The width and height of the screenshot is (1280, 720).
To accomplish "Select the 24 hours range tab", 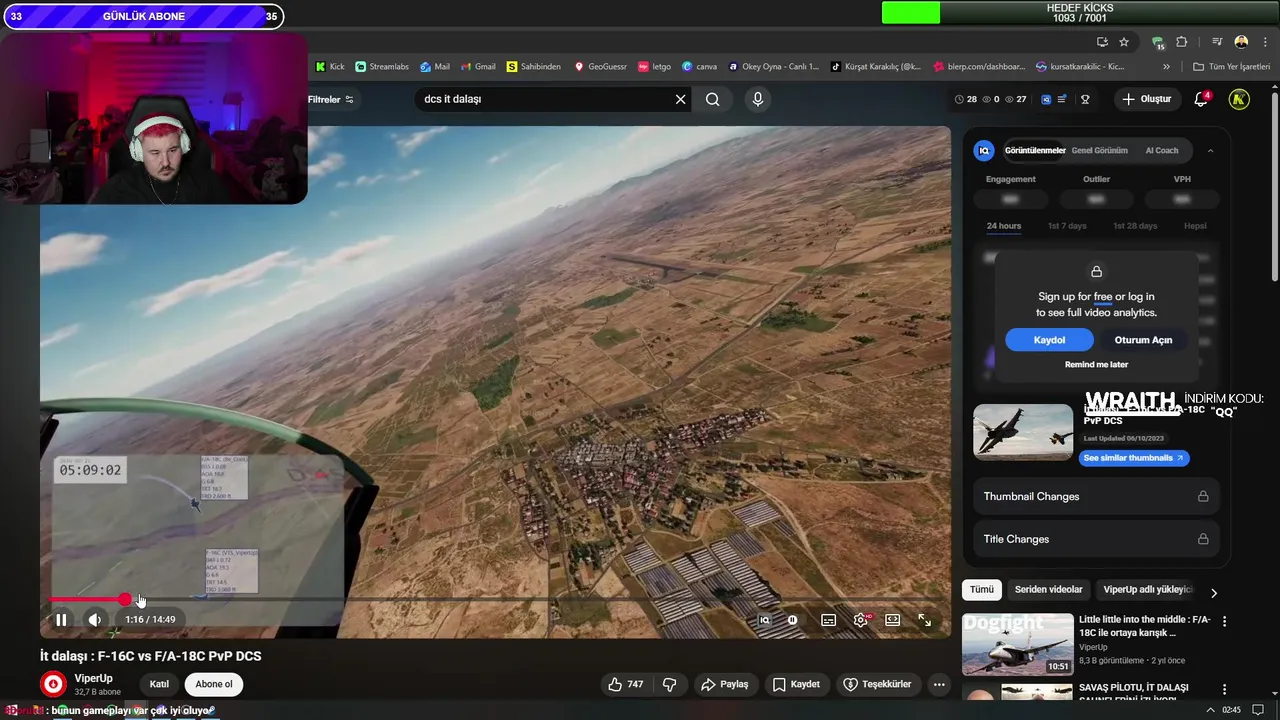I will coord(1004,226).
